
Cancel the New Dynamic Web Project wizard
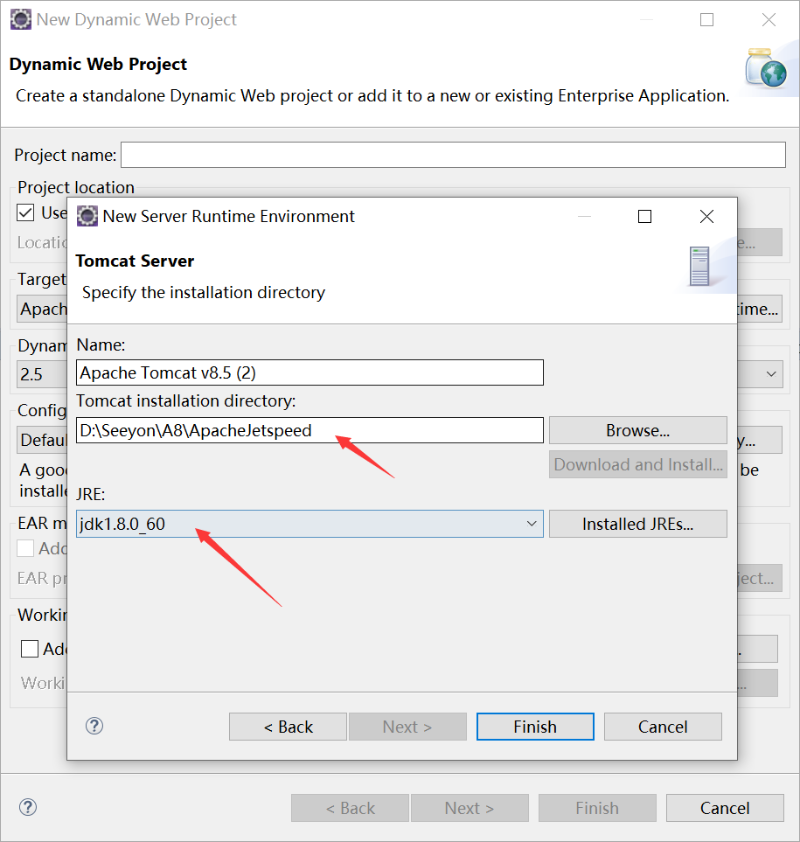[724, 808]
